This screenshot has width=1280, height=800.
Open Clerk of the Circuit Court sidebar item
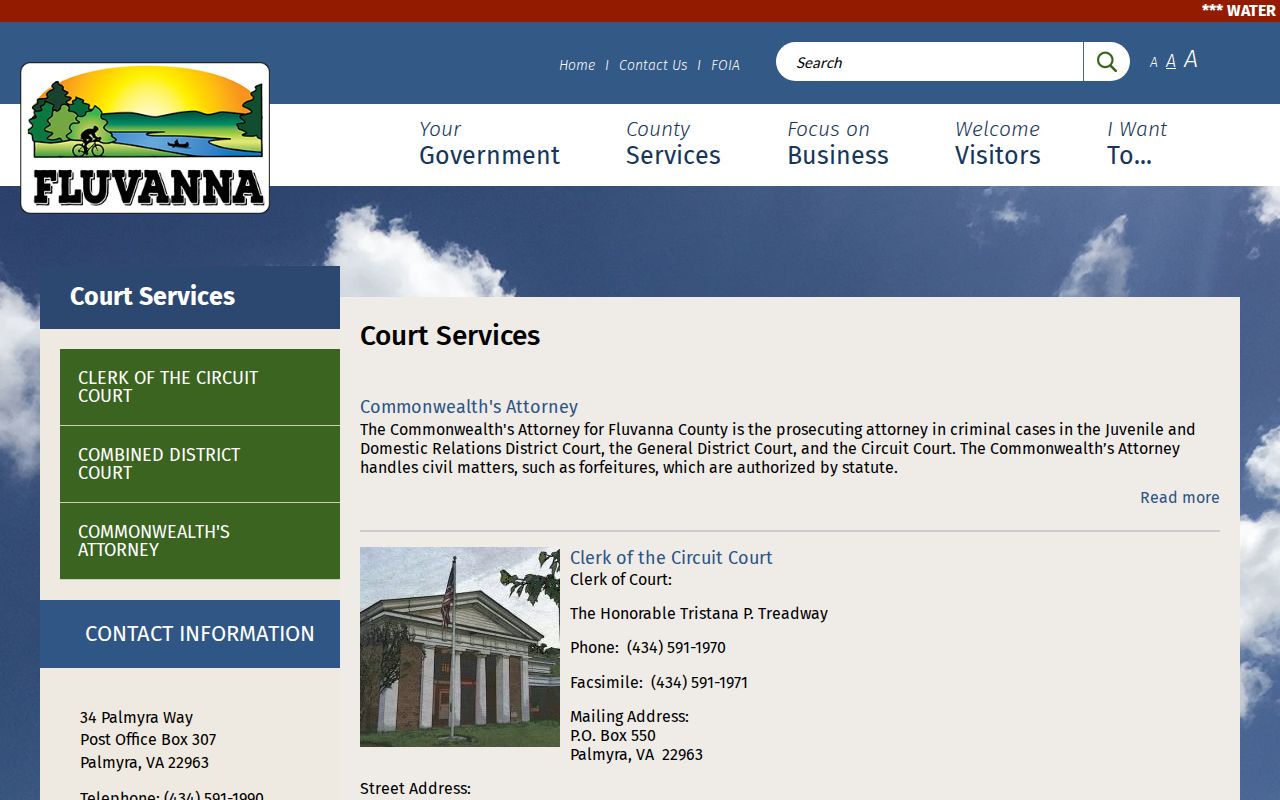pos(200,387)
